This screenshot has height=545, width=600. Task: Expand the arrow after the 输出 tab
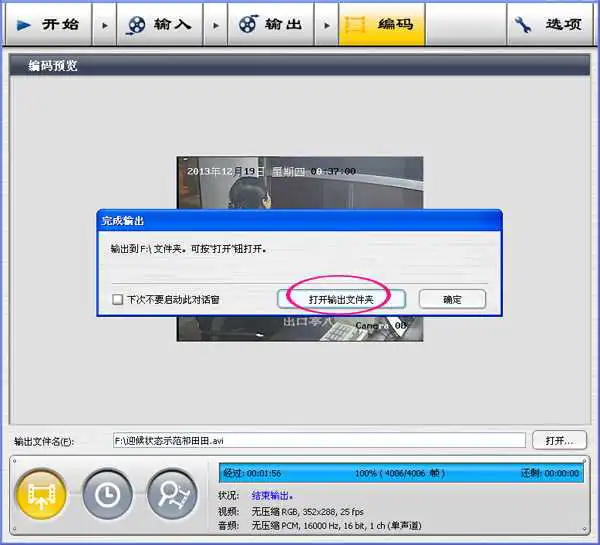[326, 26]
